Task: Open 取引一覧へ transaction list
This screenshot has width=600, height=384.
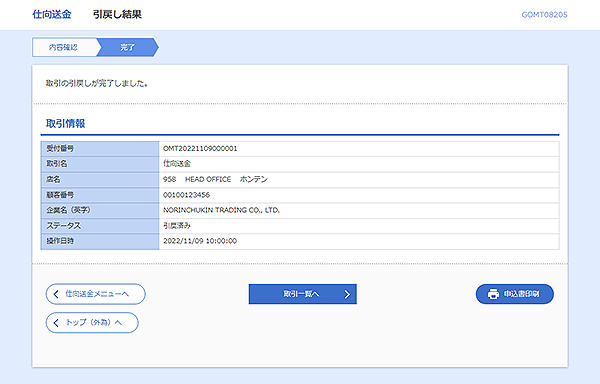Action: [303, 294]
